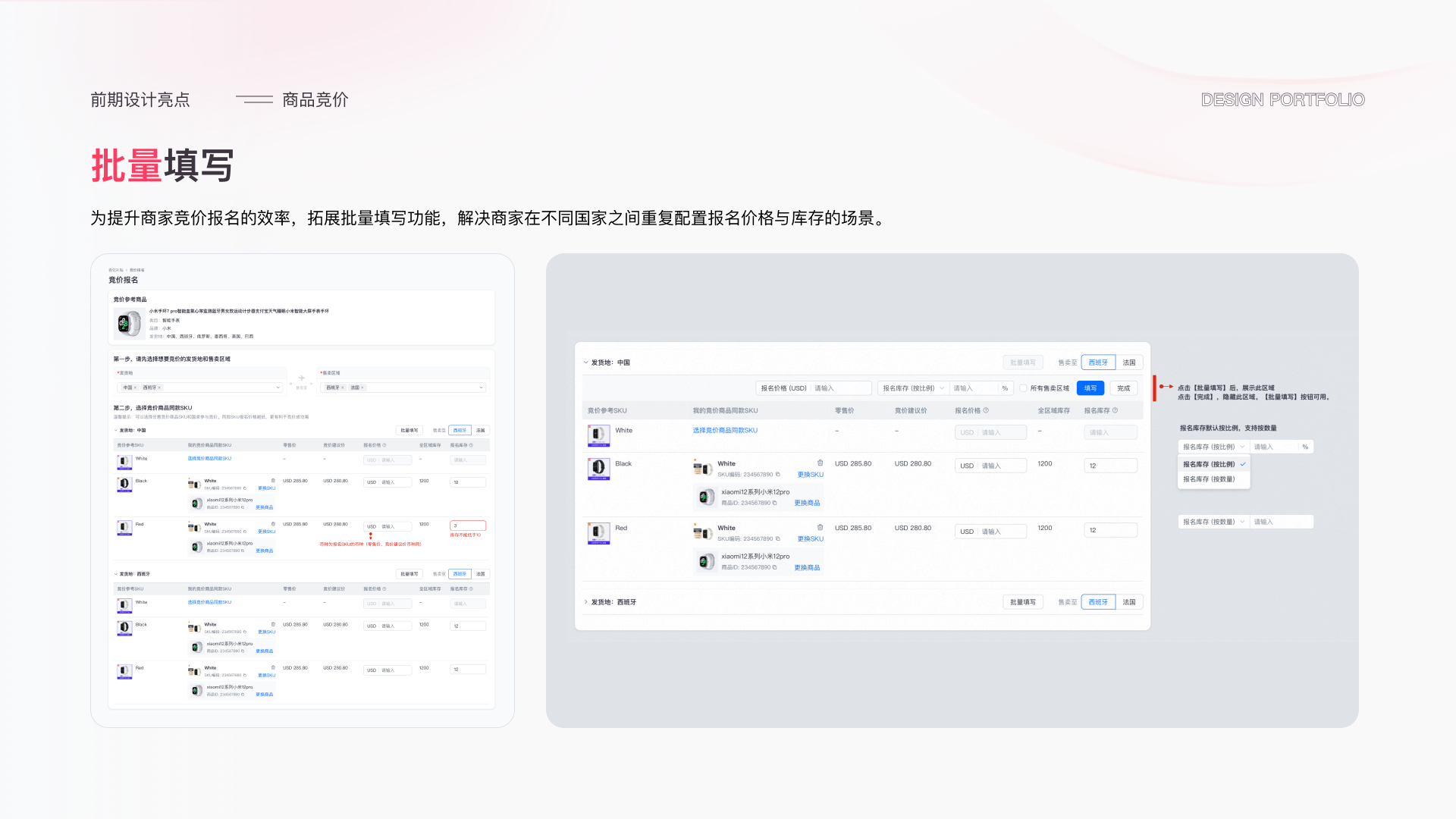Remove the 中国 tag in the small page mockup
Viewport: 1456px width, 819px height.
tap(136, 388)
